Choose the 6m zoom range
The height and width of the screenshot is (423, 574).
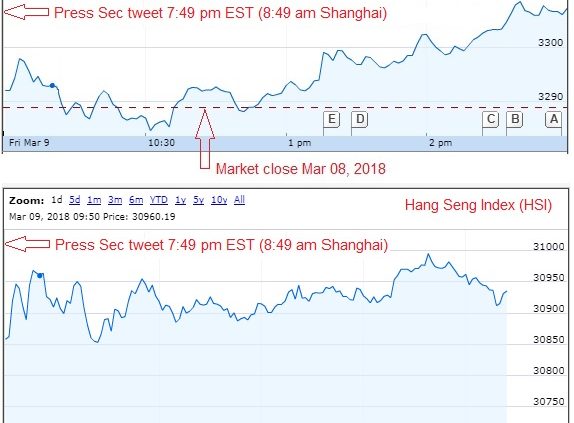click(x=136, y=200)
